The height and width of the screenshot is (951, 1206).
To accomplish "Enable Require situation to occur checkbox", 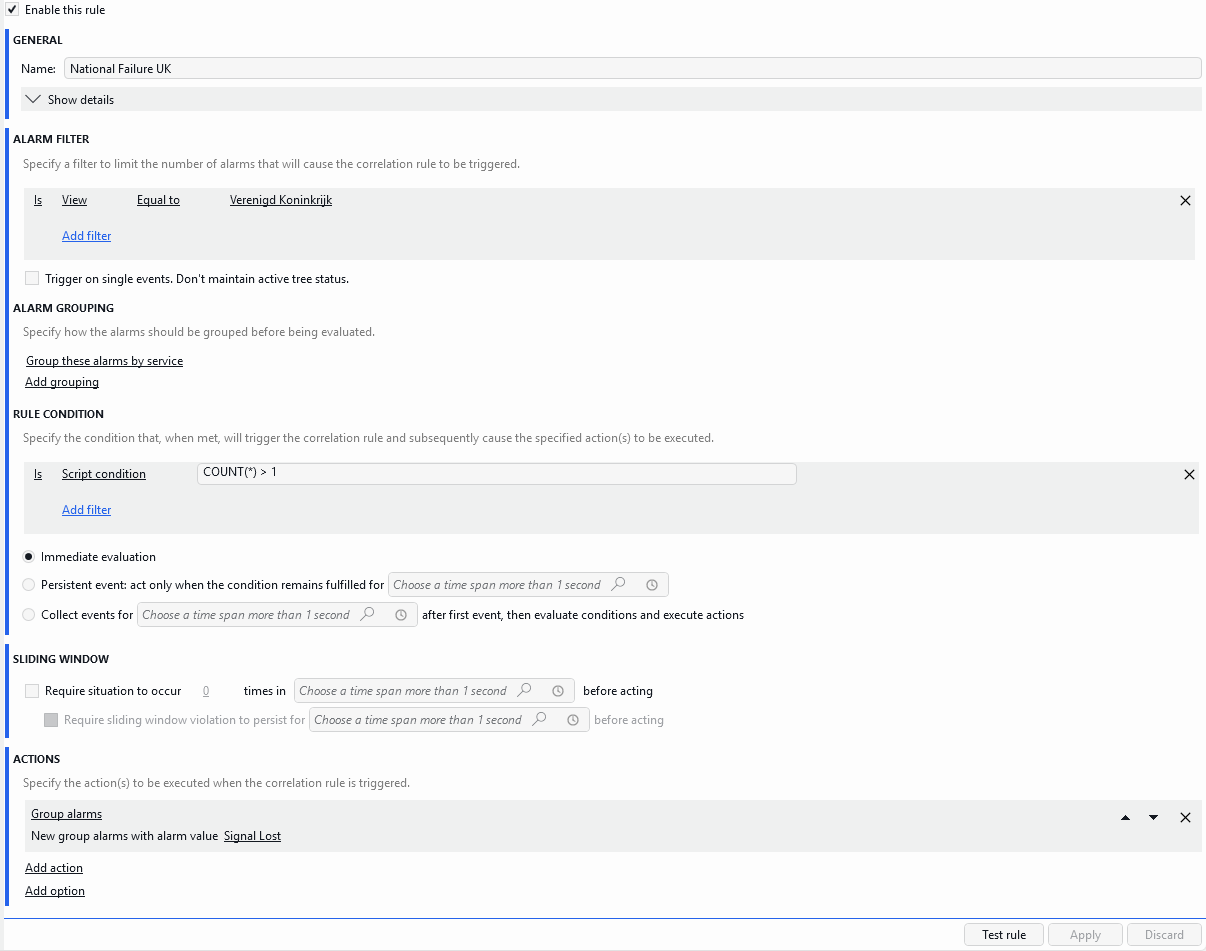I will tap(32, 691).
